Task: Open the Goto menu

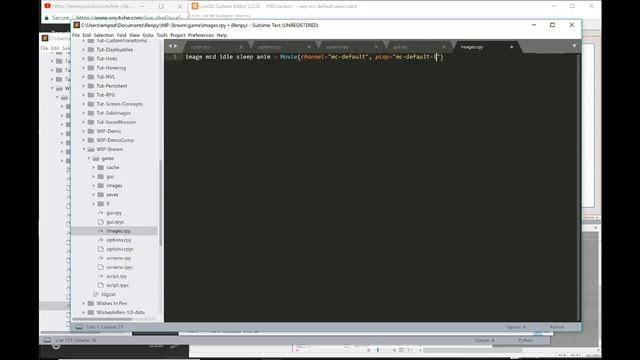Action: click(148, 35)
